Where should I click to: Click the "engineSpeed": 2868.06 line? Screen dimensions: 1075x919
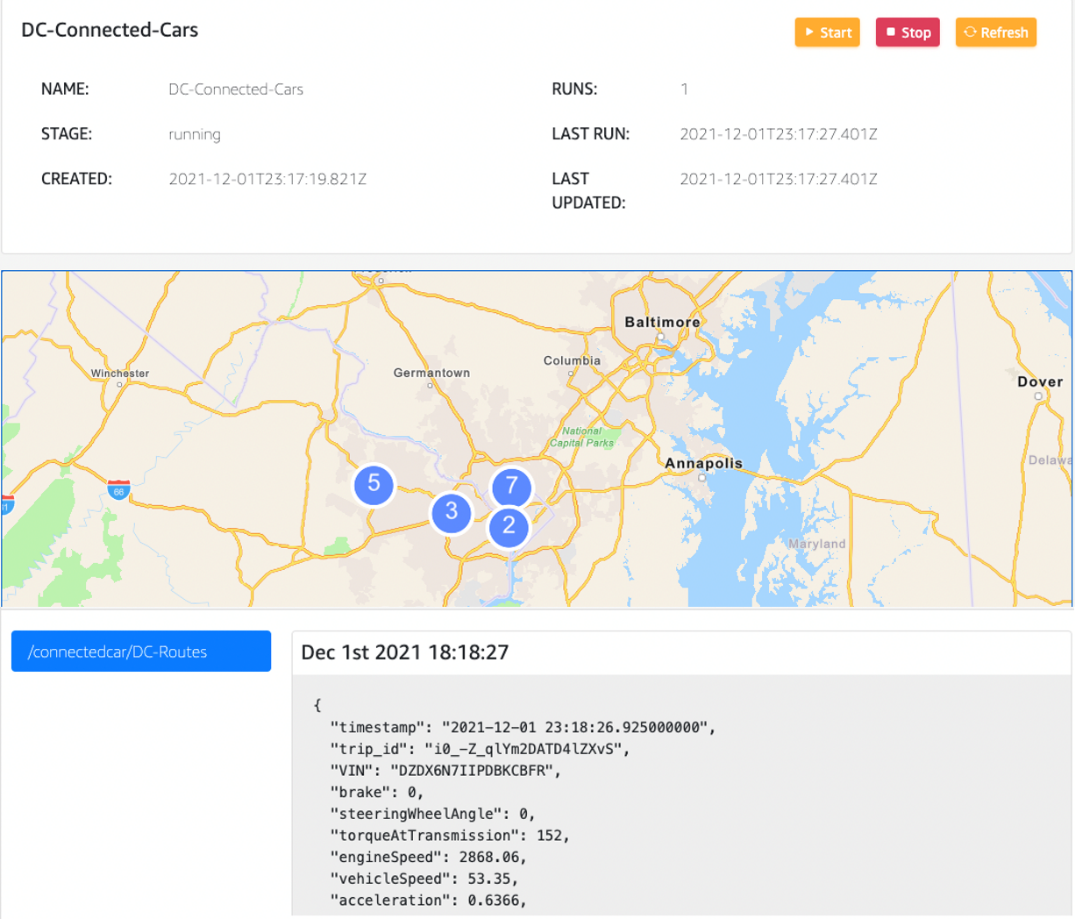click(x=428, y=857)
